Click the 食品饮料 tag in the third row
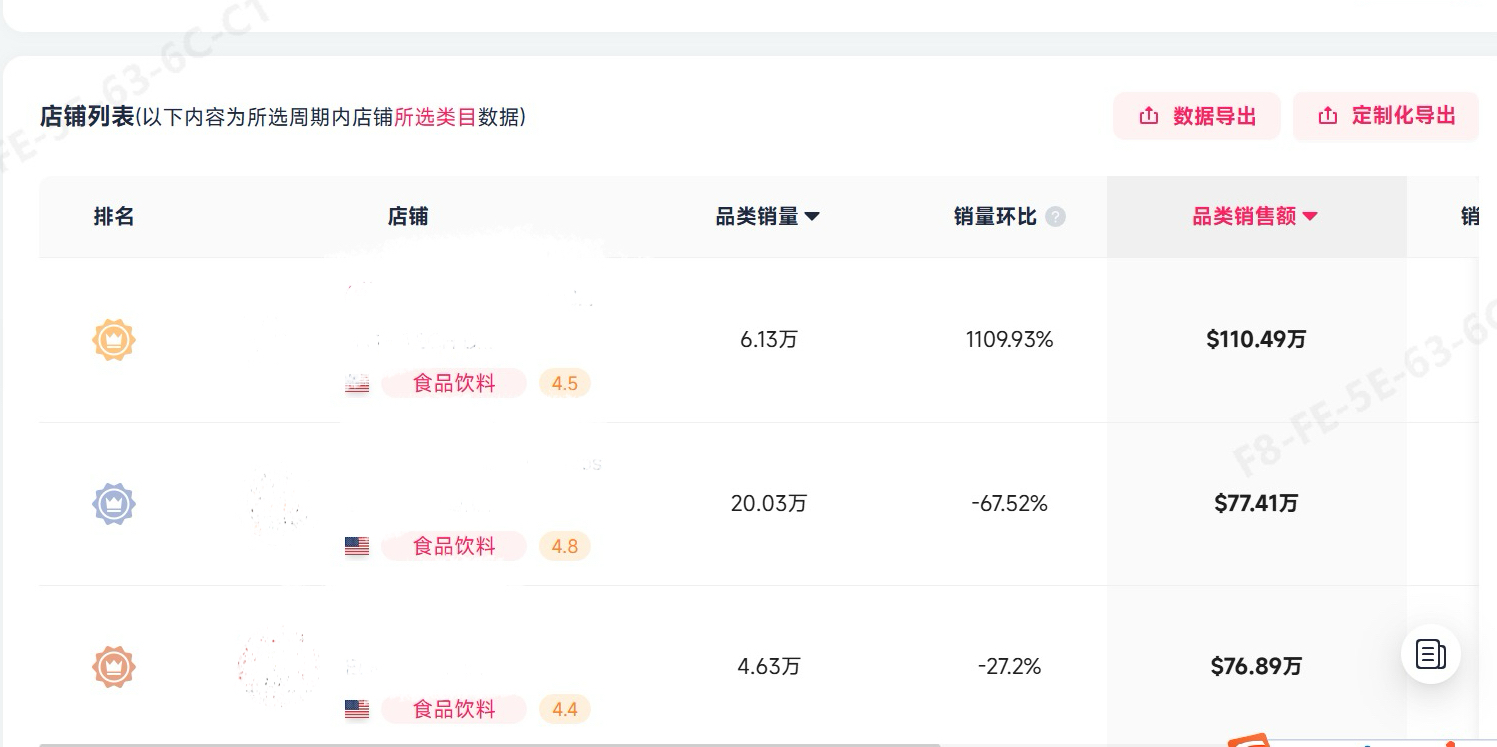 click(454, 709)
